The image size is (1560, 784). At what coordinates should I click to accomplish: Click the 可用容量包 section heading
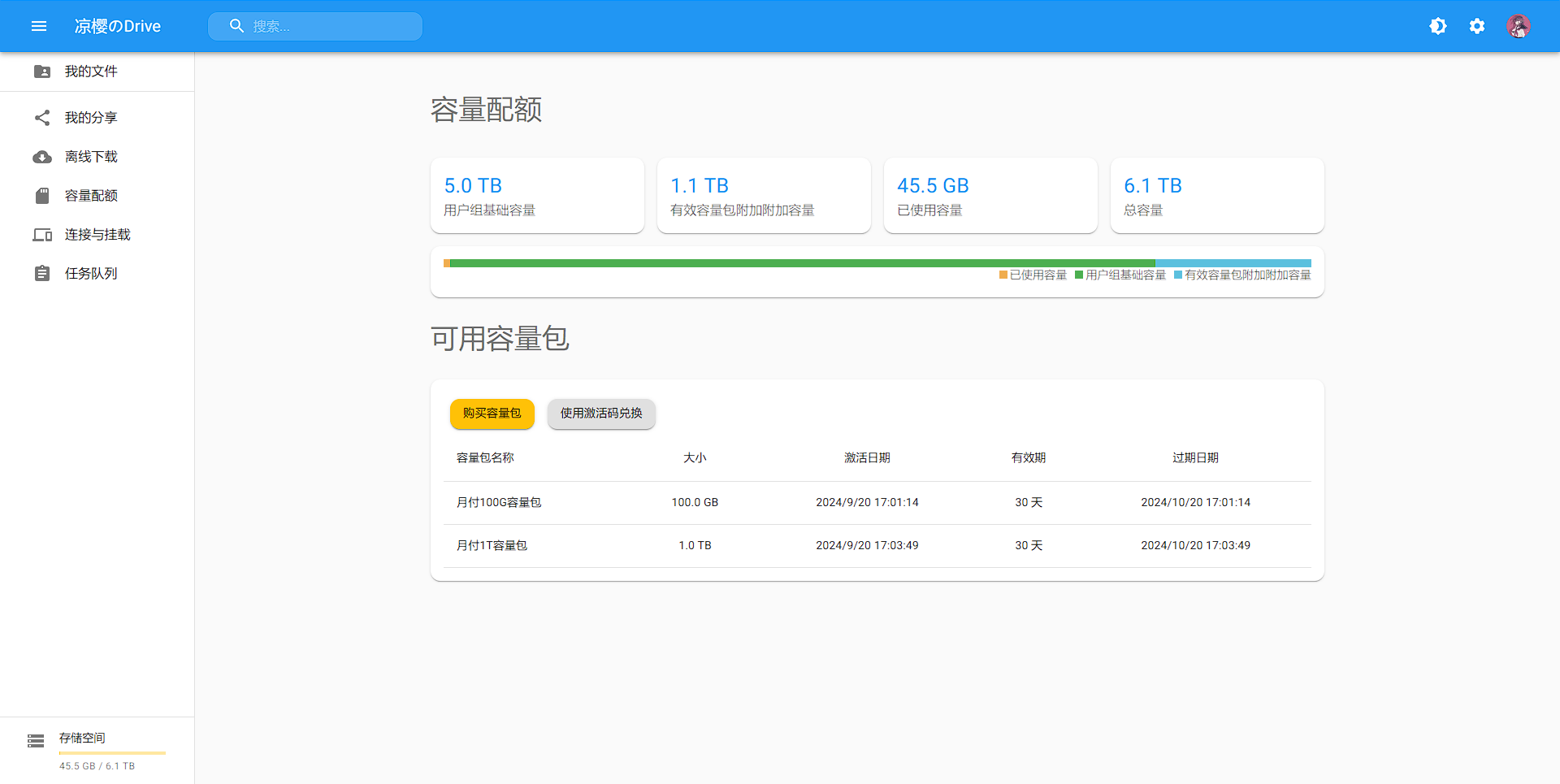500,339
